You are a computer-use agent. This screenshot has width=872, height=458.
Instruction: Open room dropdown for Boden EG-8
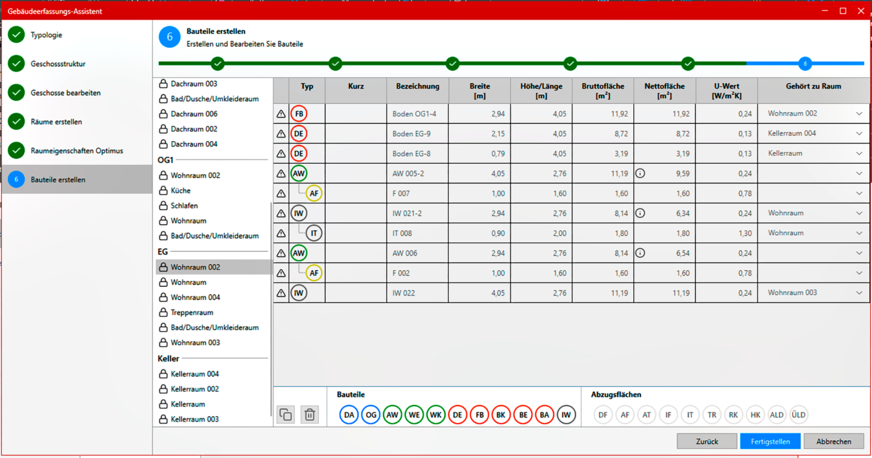pos(859,153)
